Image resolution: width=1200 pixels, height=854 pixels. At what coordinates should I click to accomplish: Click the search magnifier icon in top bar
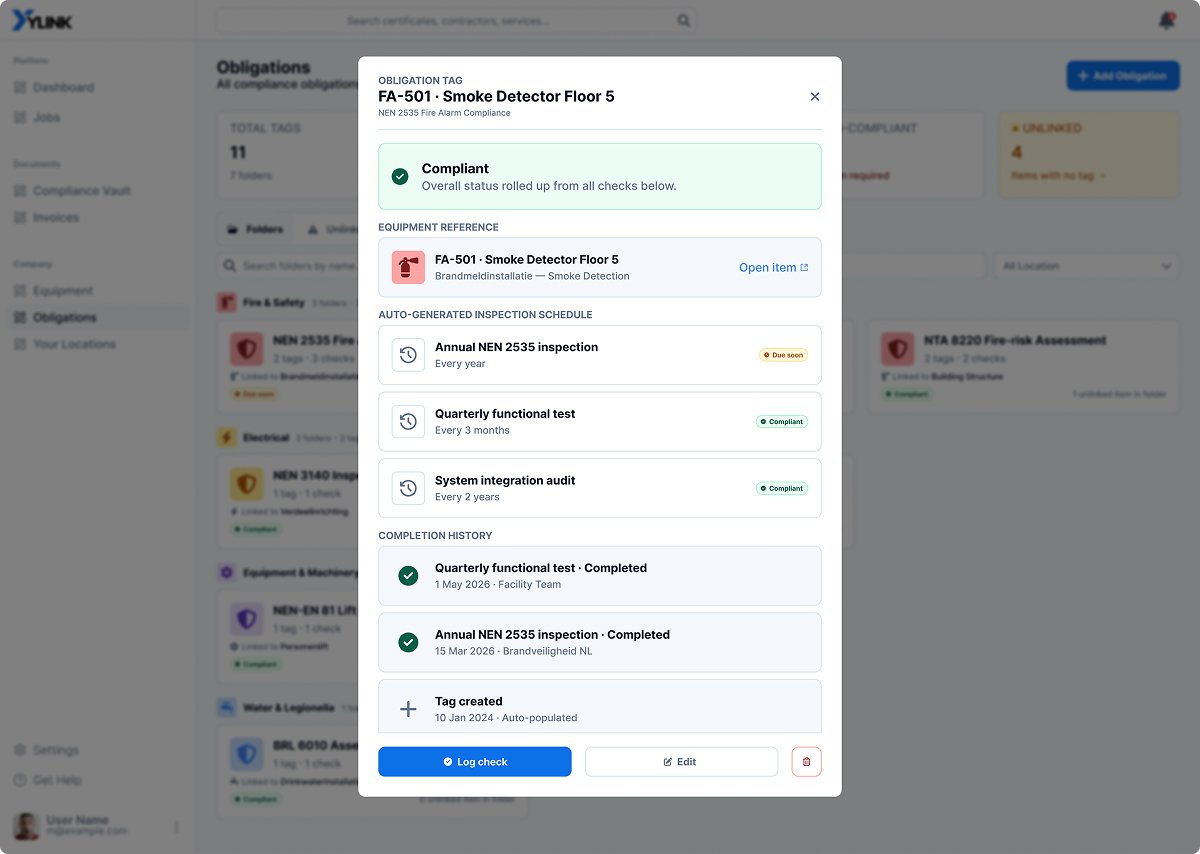[684, 20]
